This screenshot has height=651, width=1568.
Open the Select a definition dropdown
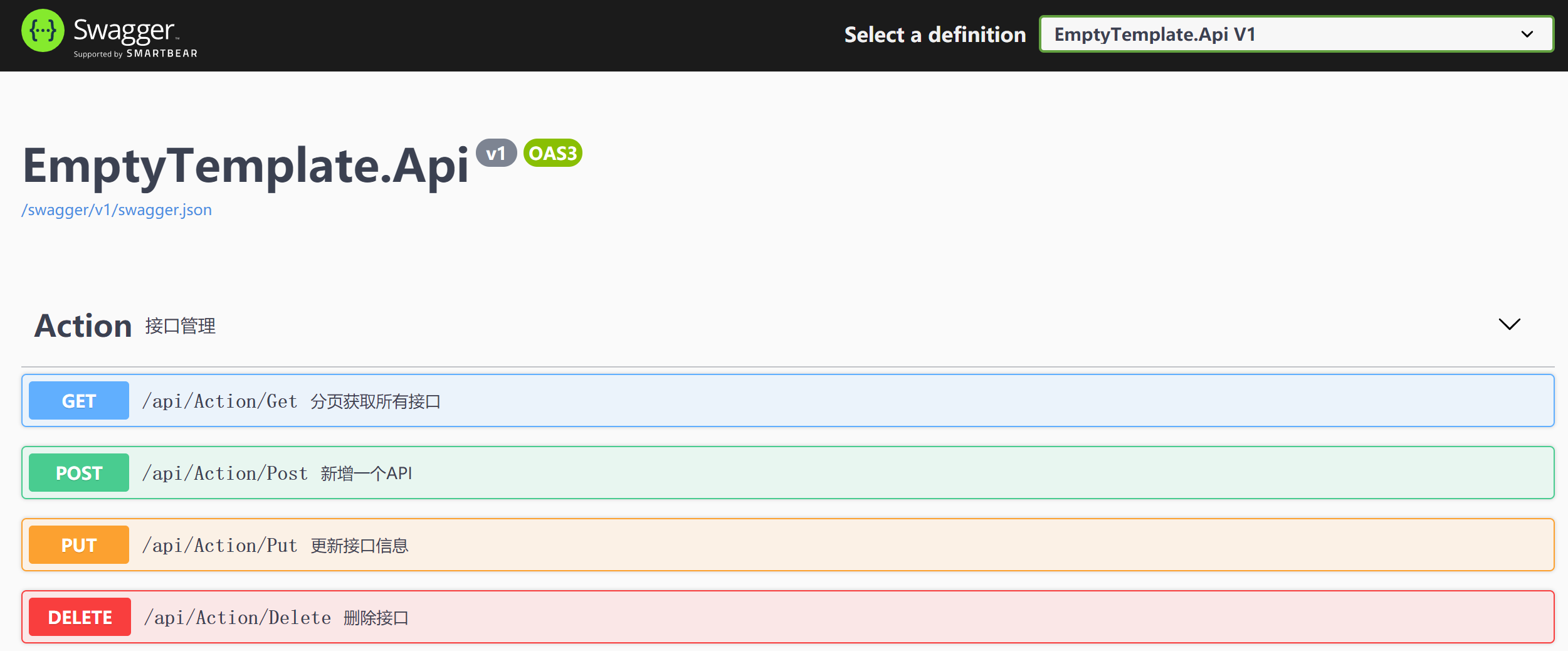point(1296,34)
